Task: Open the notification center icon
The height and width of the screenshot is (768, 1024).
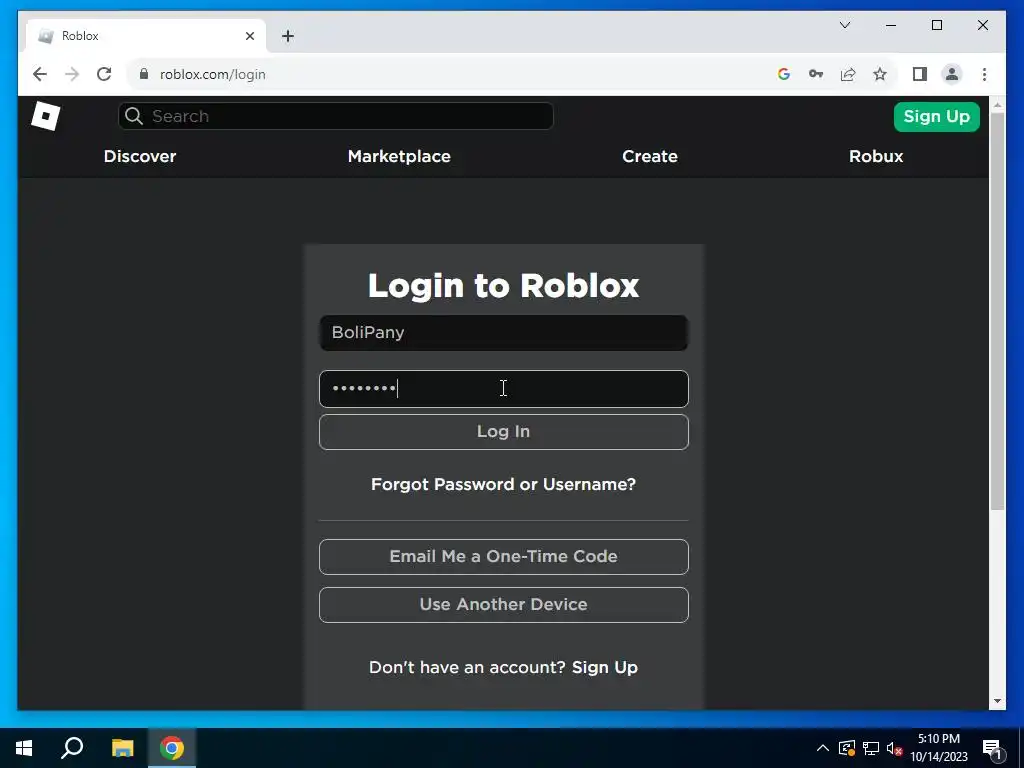Action: point(992,749)
